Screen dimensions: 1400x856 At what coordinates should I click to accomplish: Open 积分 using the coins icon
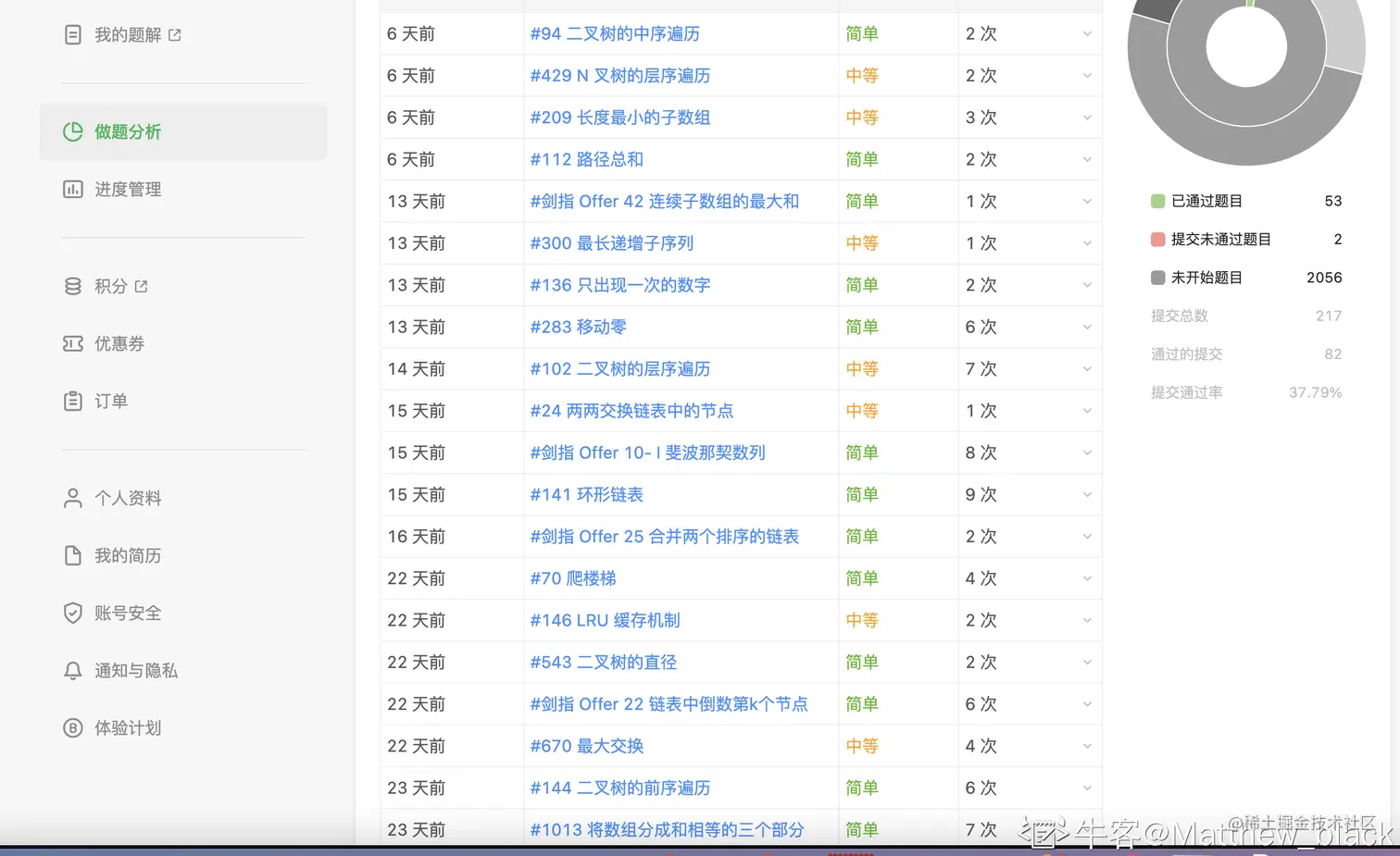73,286
